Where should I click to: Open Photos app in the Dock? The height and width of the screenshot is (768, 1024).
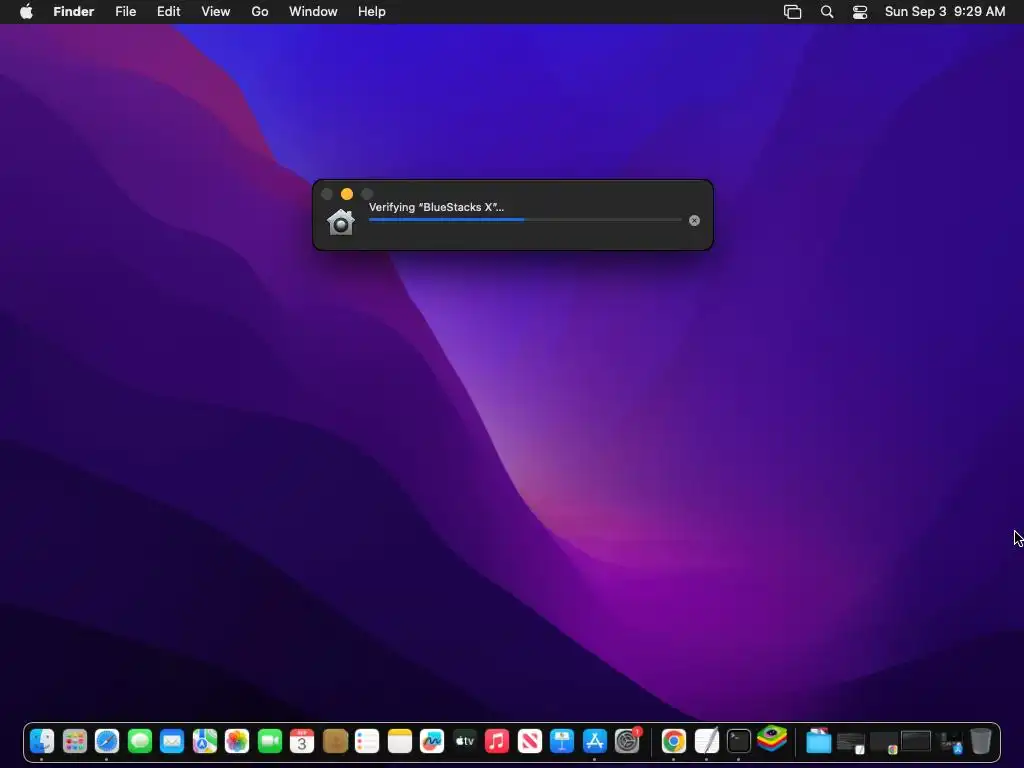(237, 741)
